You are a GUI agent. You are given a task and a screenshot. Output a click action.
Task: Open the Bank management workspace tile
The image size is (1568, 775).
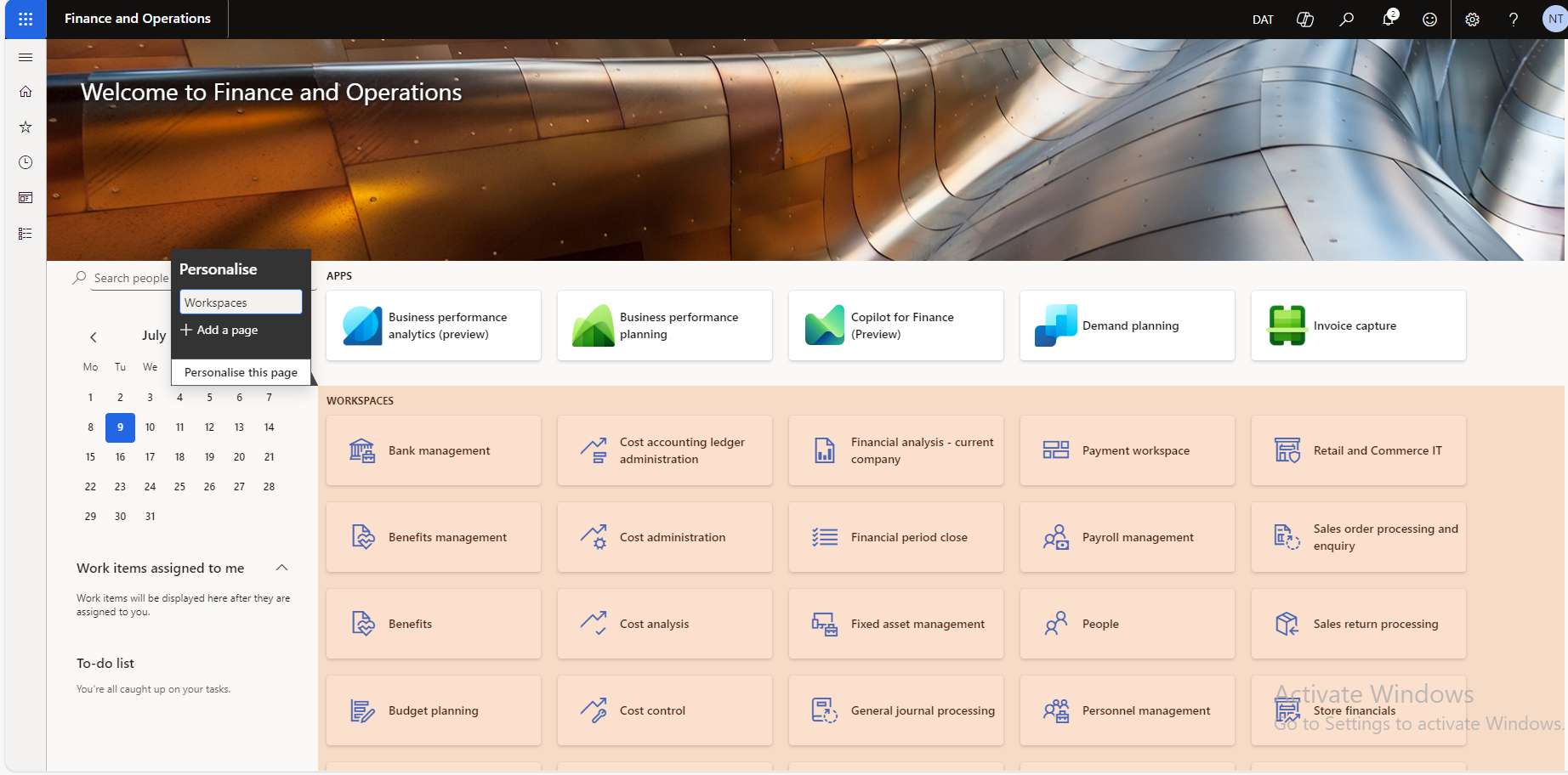434,450
